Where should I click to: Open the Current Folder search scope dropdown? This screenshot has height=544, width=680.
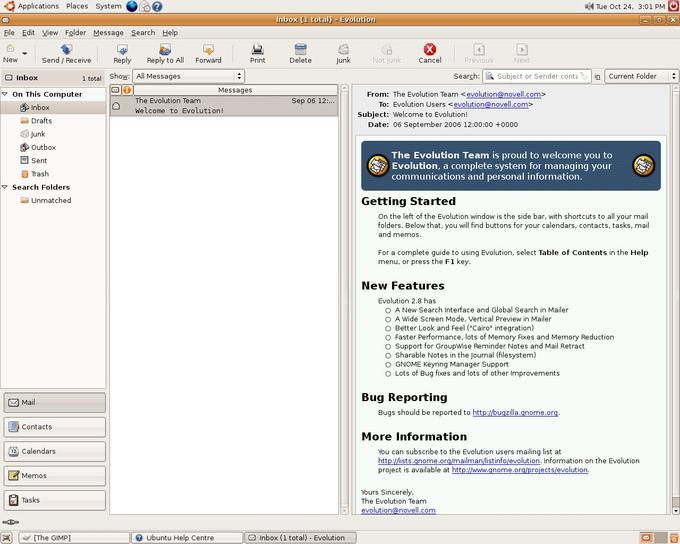641,76
